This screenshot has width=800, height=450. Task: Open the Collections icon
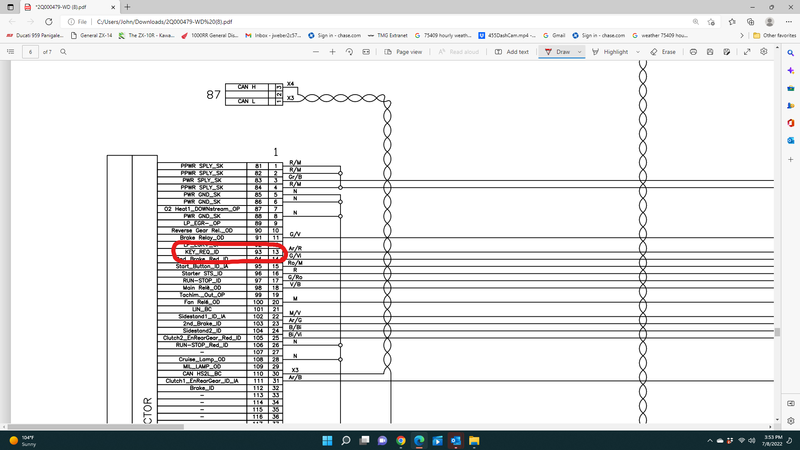pos(750,22)
